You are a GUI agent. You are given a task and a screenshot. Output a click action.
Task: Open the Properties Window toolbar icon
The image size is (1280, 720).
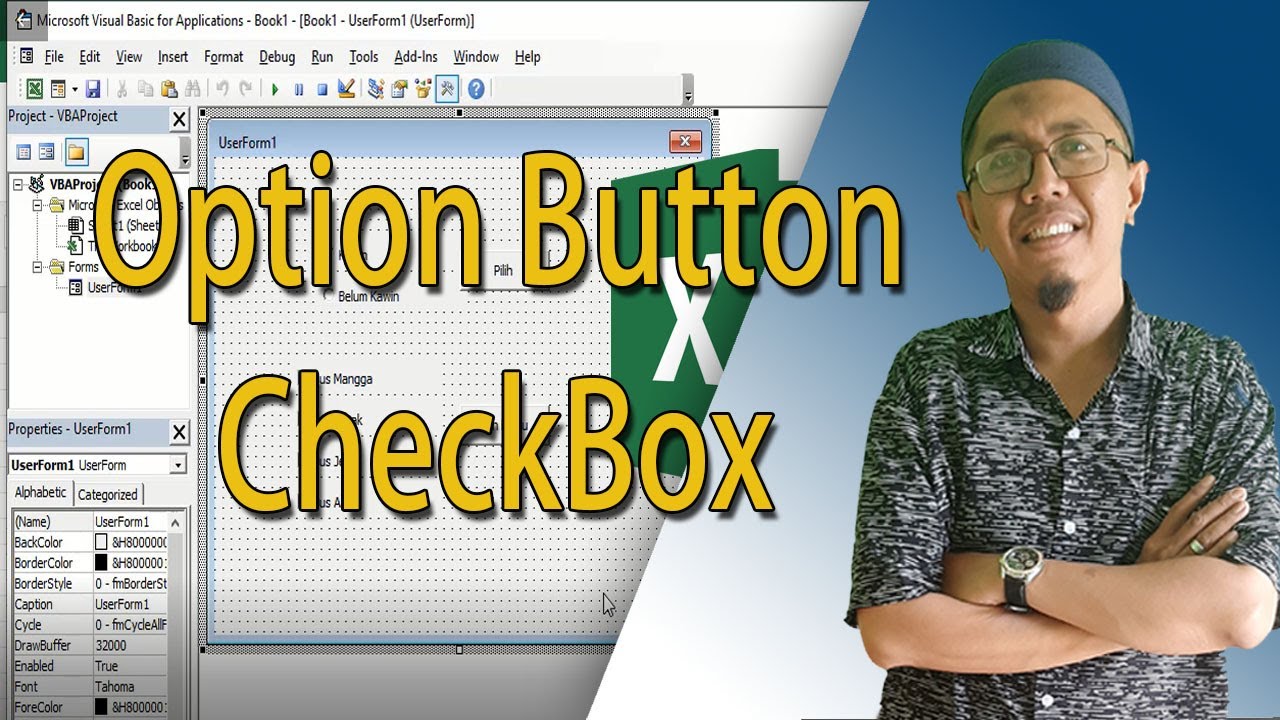(400, 89)
